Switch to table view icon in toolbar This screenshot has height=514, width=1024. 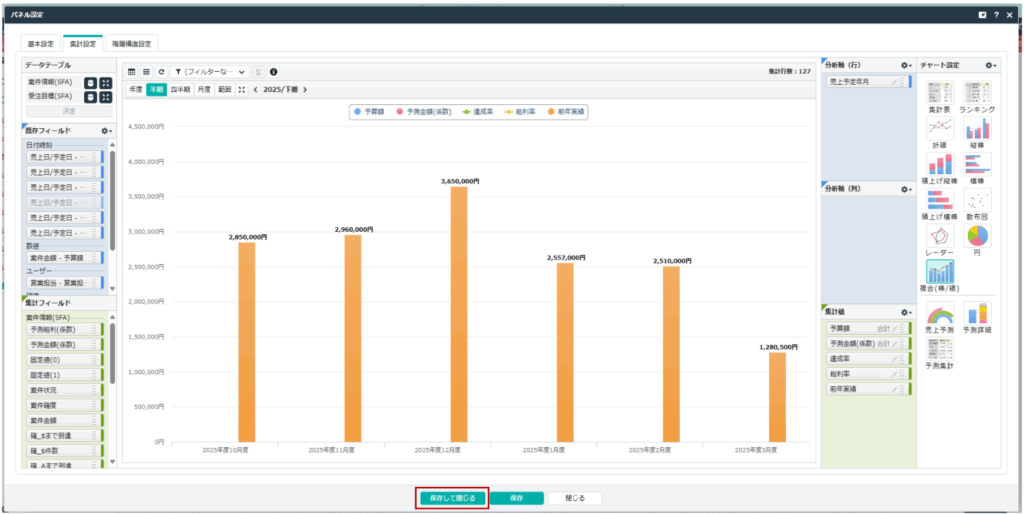[x=132, y=72]
